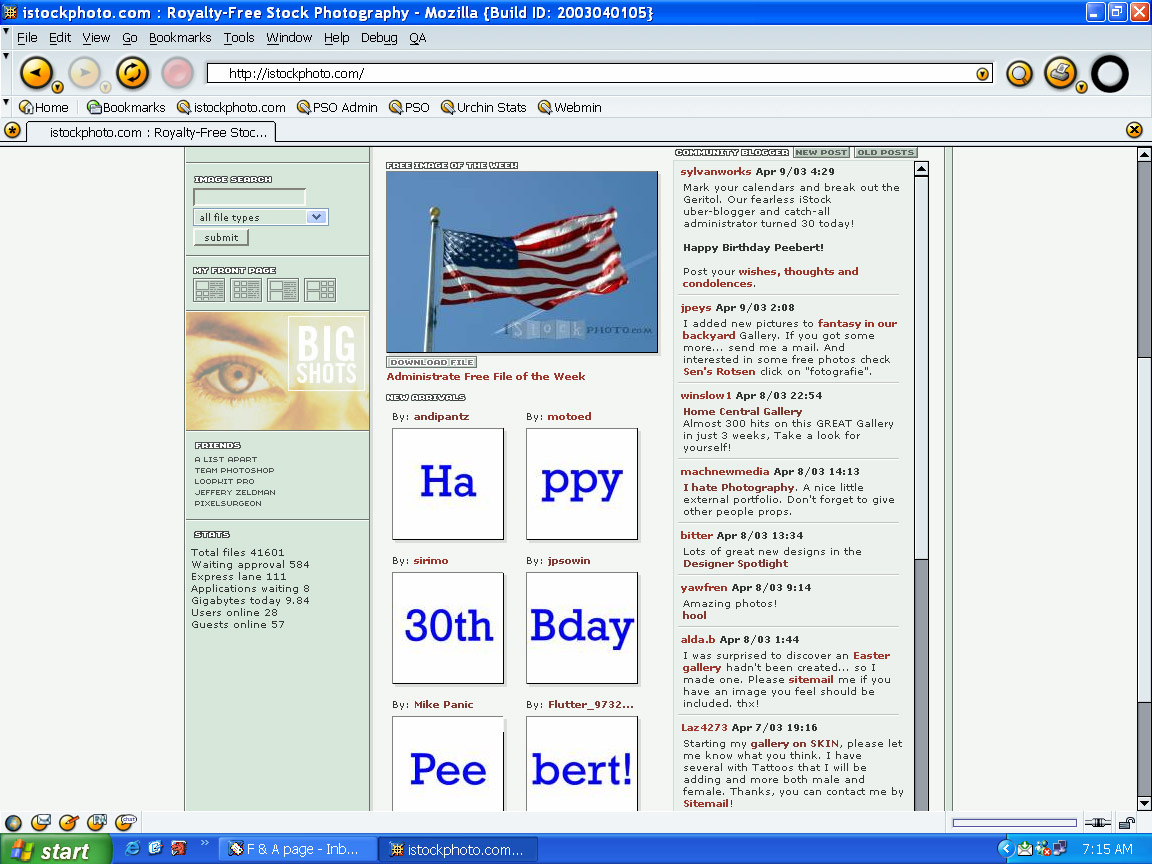Click the status bar page-load progress meter
The width and height of the screenshot is (1152, 864).
(x=1014, y=822)
